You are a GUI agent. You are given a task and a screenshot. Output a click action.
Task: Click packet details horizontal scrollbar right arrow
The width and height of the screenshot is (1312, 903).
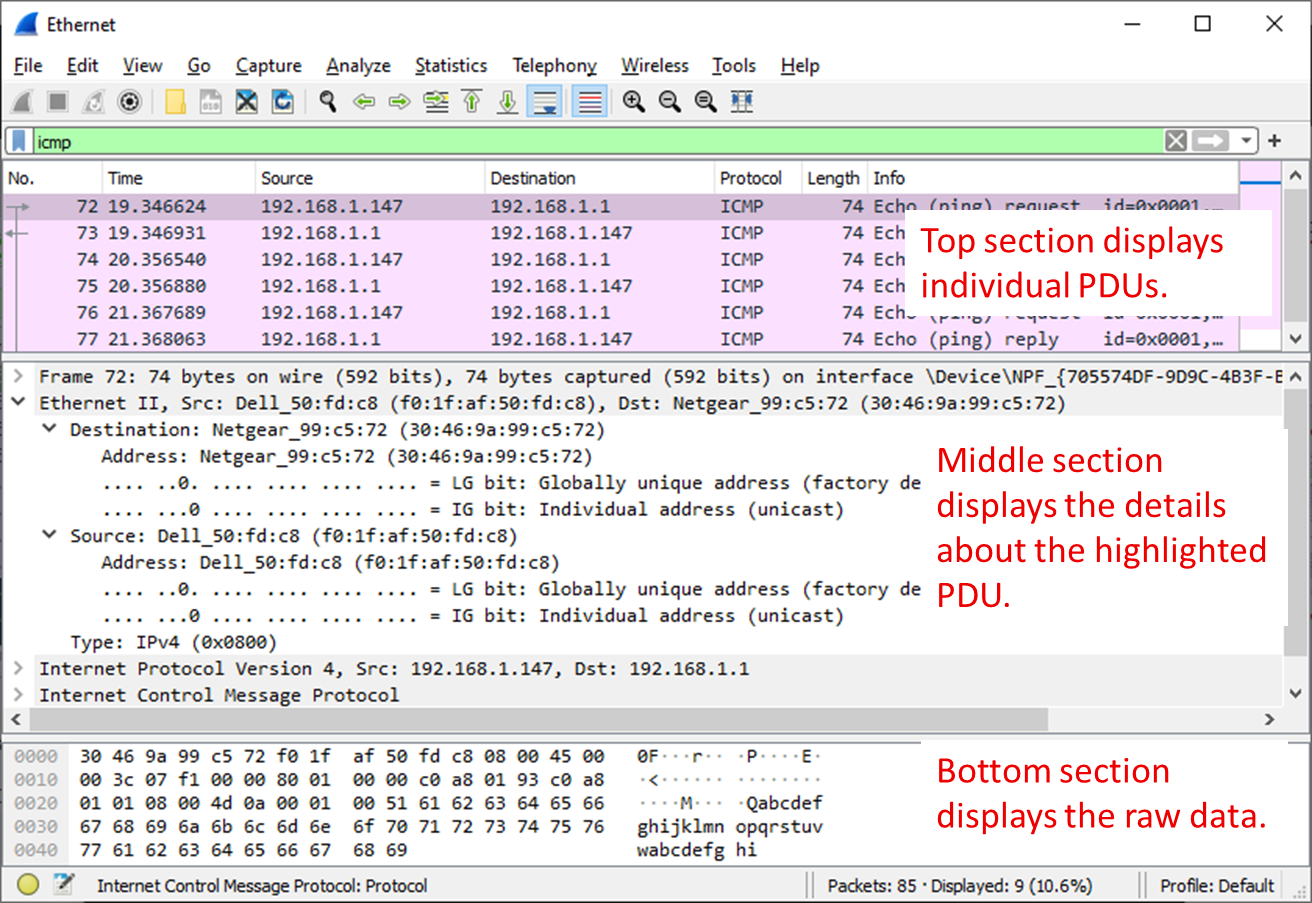[x=1269, y=719]
